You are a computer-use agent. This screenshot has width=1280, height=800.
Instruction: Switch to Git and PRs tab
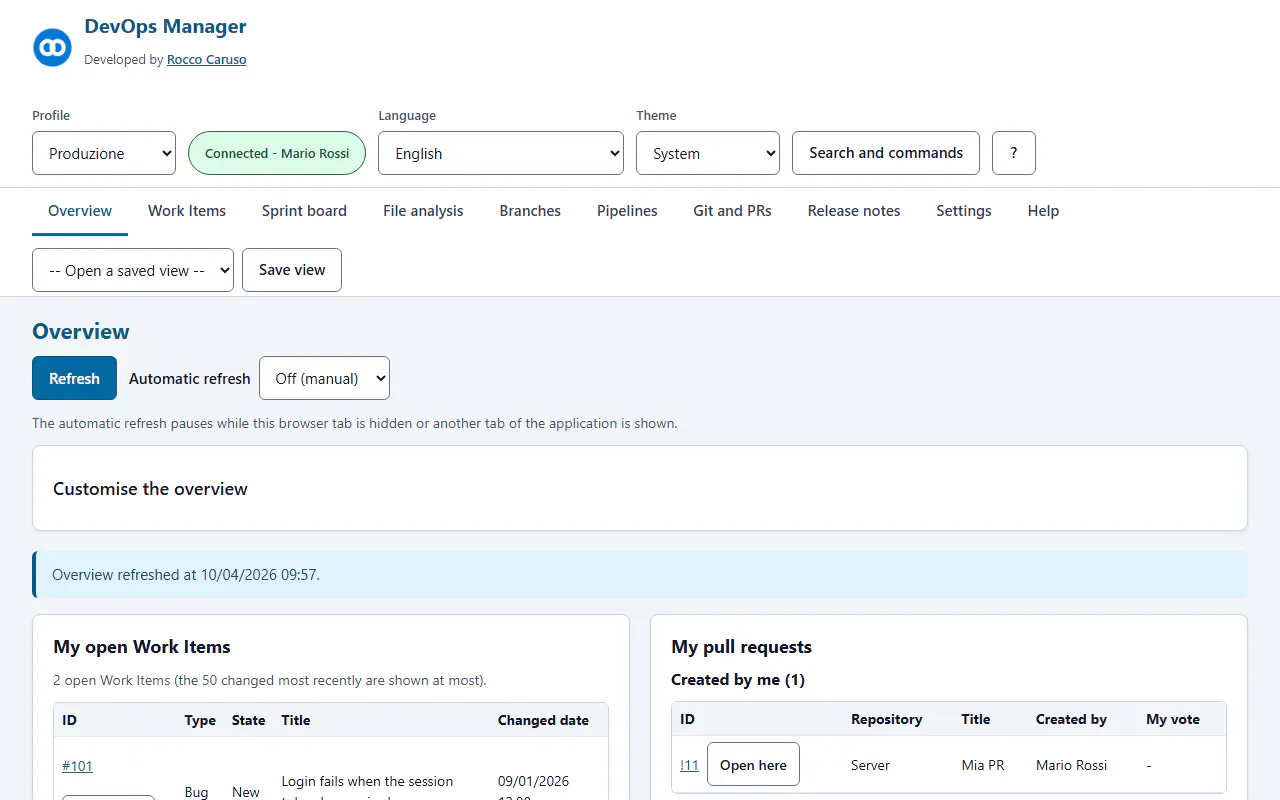pyautogui.click(x=732, y=211)
